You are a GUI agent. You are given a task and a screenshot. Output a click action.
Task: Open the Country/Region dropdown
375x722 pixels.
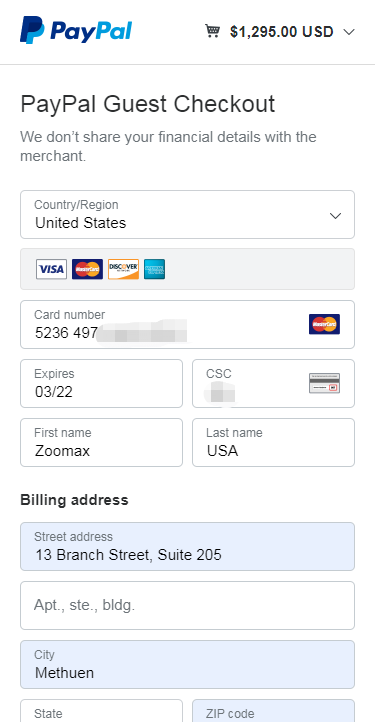pyautogui.click(x=188, y=215)
